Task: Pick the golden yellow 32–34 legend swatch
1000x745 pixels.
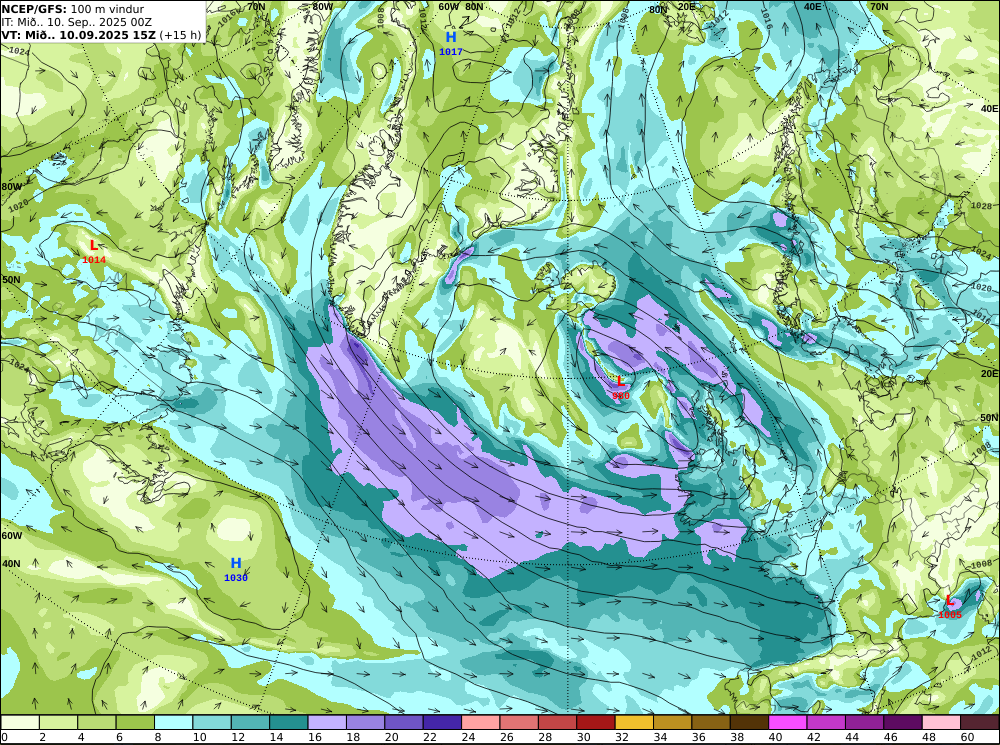Action: pos(634,722)
